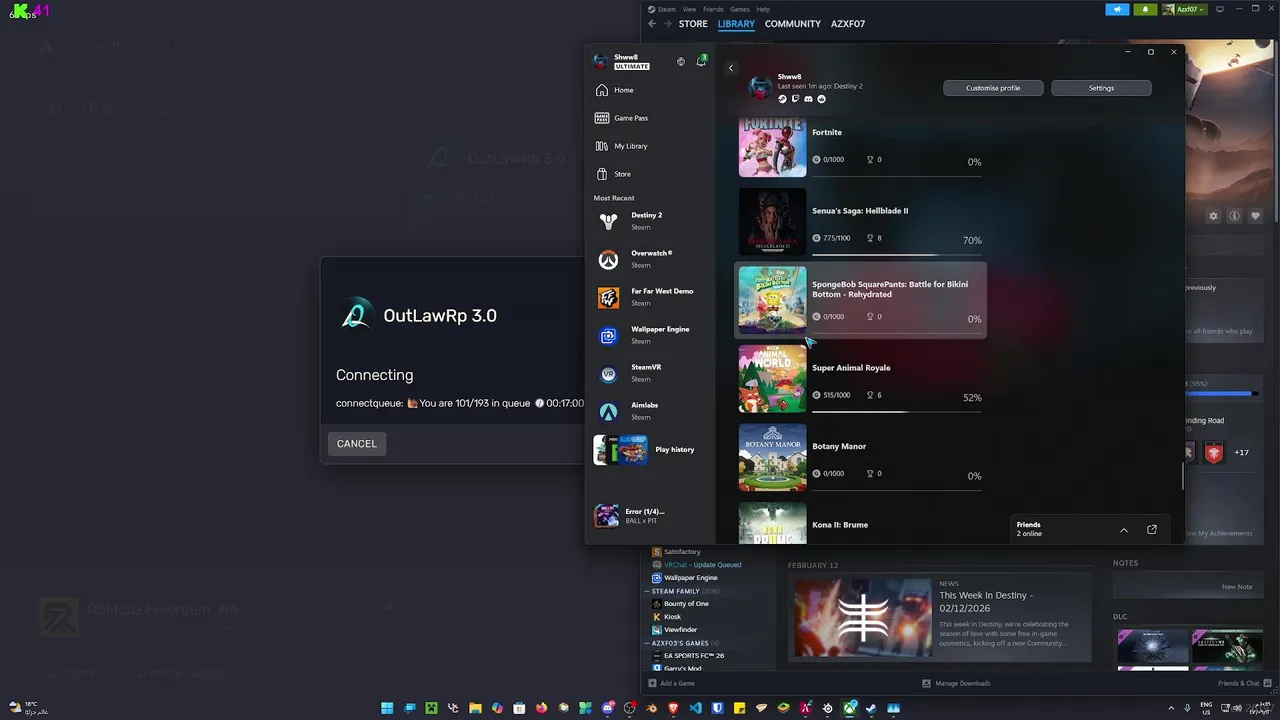Go back using the Xbox profile back arrow
This screenshot has width=1280, height=720.
[x=730, y=68]
